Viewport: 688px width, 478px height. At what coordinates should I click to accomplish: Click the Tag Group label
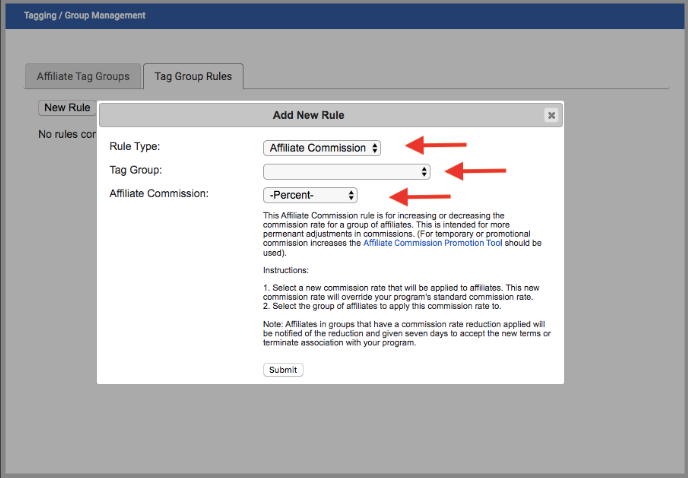136,170
